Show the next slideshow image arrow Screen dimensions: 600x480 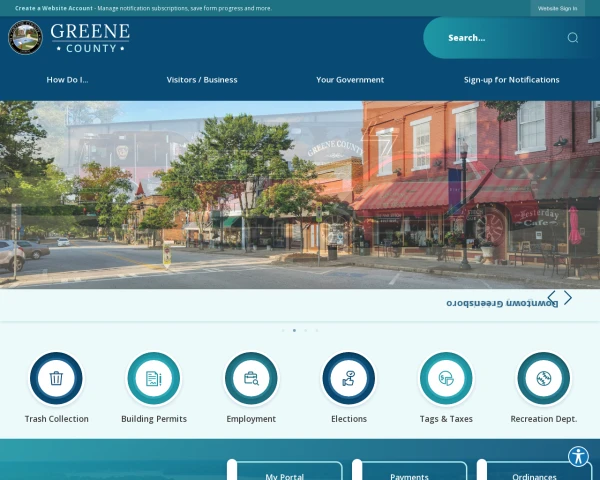[x=568, y=297]
